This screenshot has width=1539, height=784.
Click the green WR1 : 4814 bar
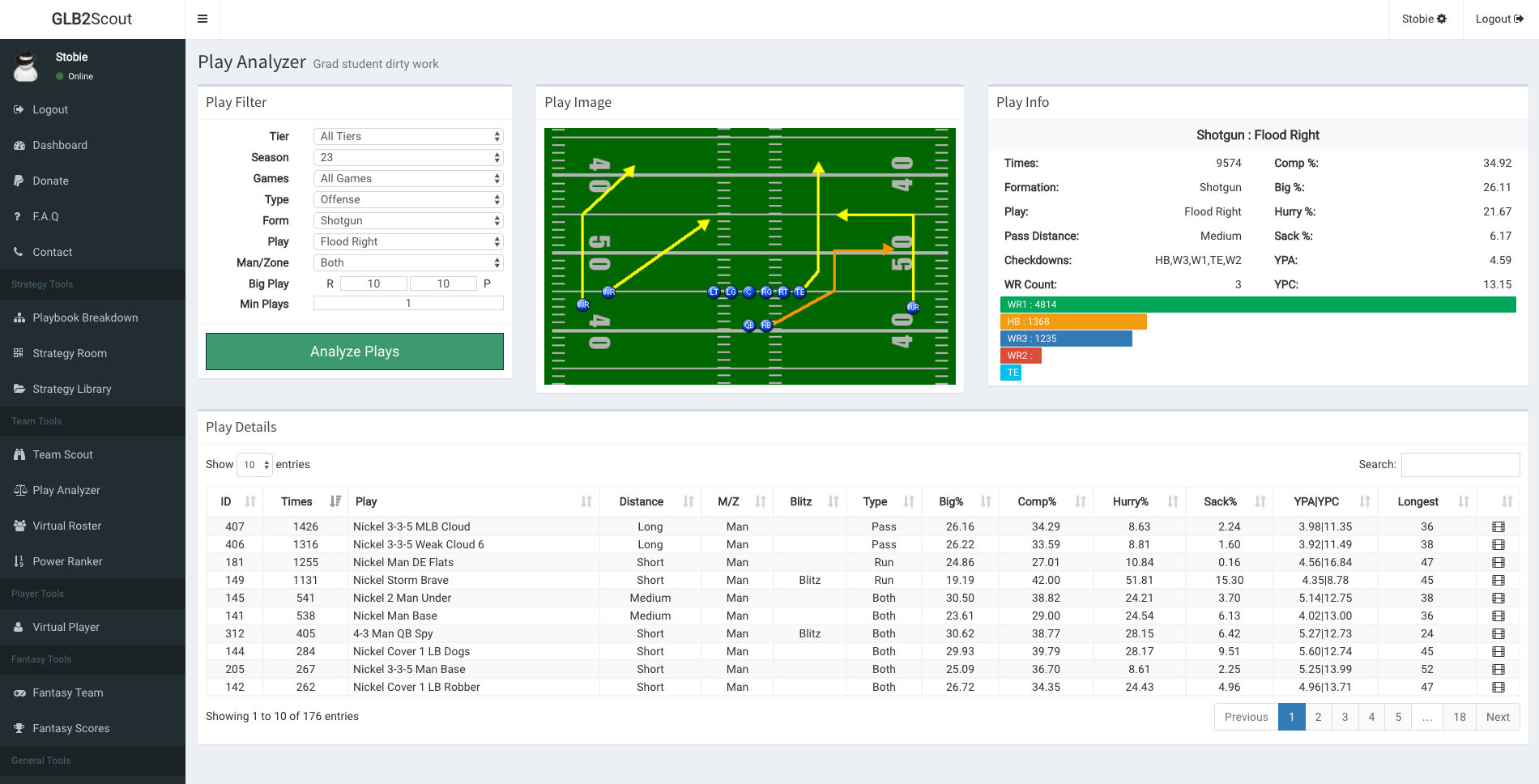click(x=1257, y=305)
